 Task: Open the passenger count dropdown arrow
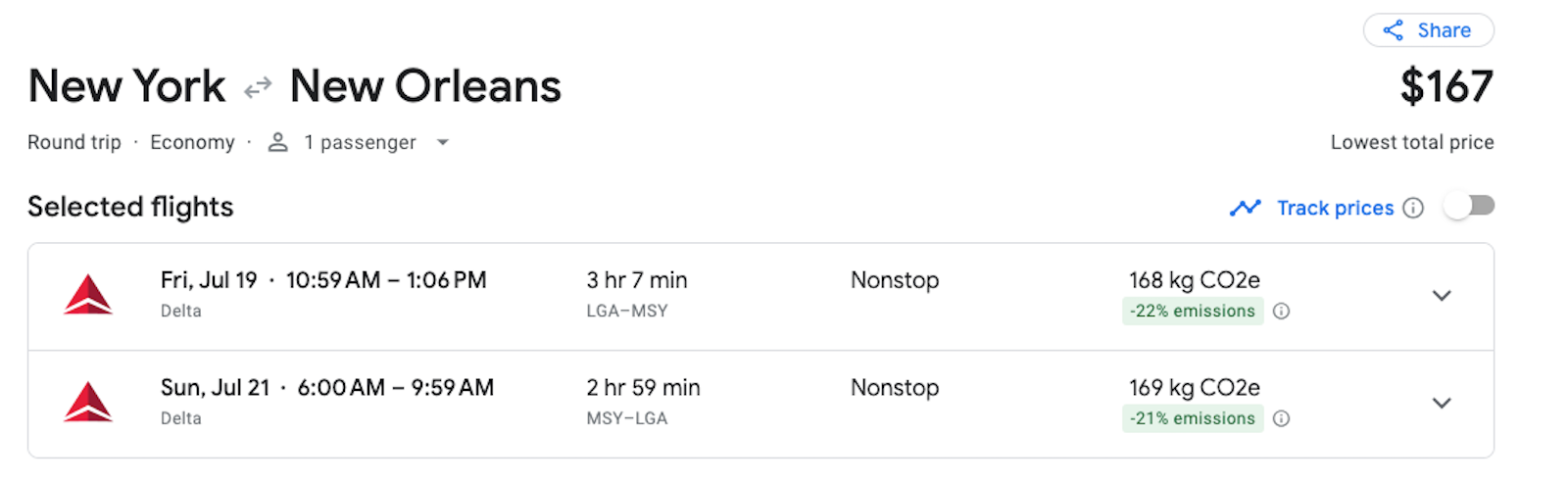coord(443,143)
